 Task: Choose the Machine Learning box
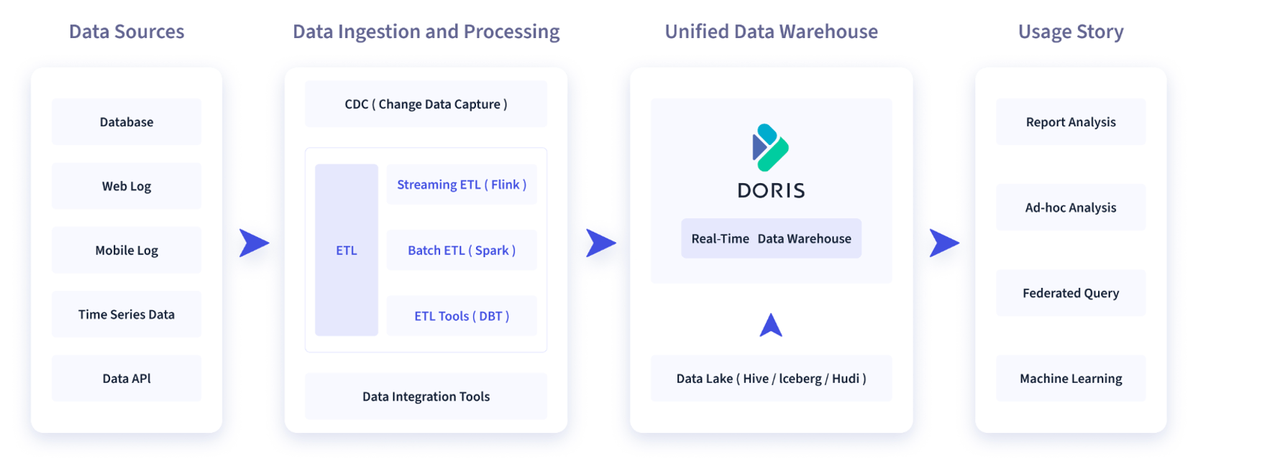pyautogui.click(x=1071, y=378)
